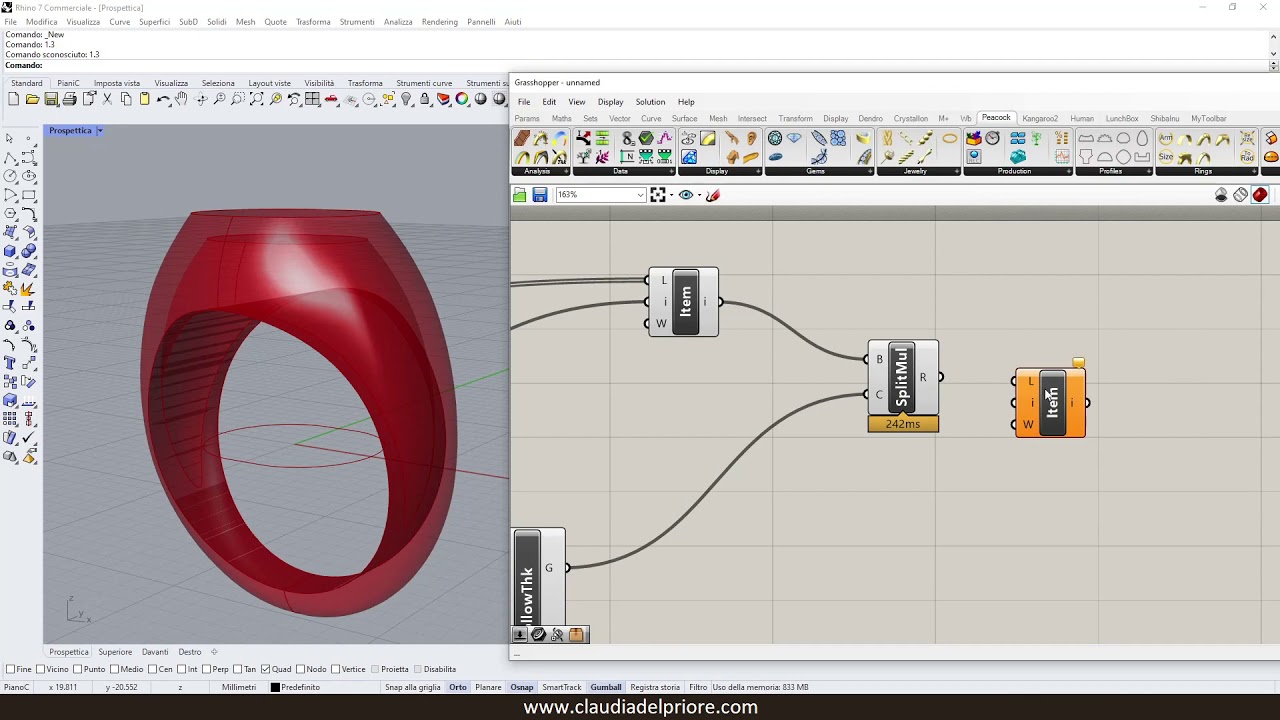
Task: Enable the Fine osnap checkbox
Action: coord(10,669)
